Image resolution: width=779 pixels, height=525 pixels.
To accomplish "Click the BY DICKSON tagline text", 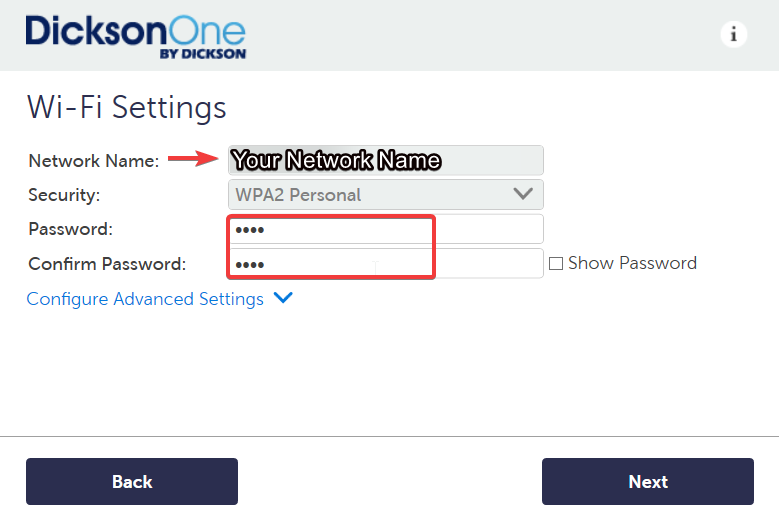I will (202, 54).
